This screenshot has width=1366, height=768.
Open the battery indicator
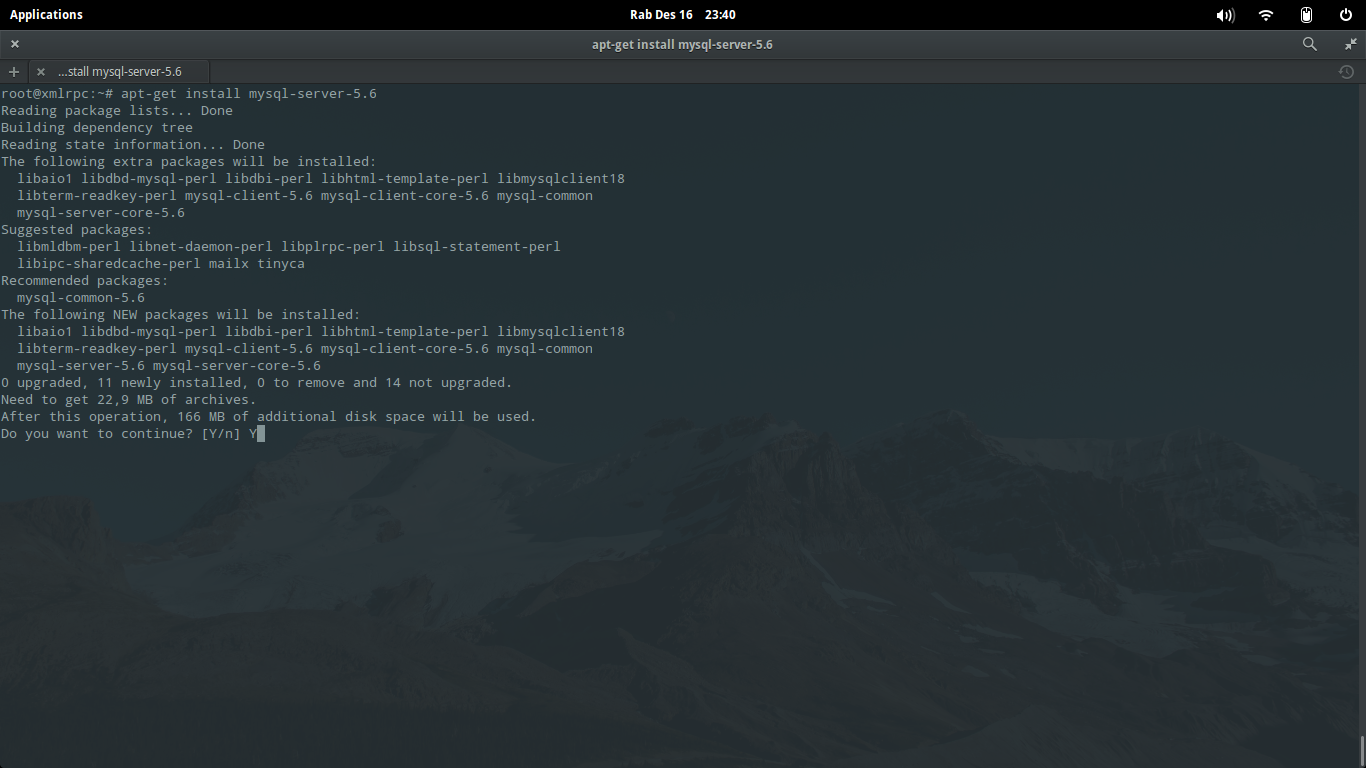pos(1306,15)
